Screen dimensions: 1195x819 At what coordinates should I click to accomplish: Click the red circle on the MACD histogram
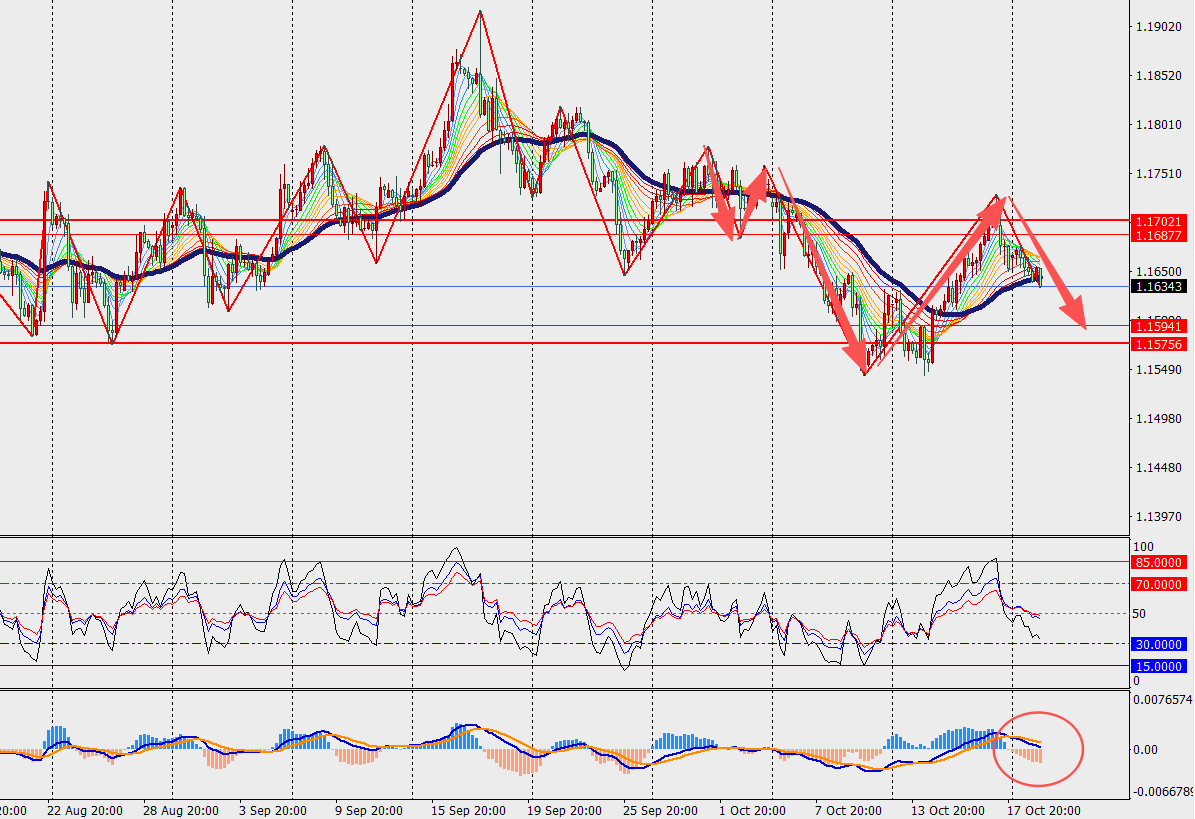click(1038, 747)
